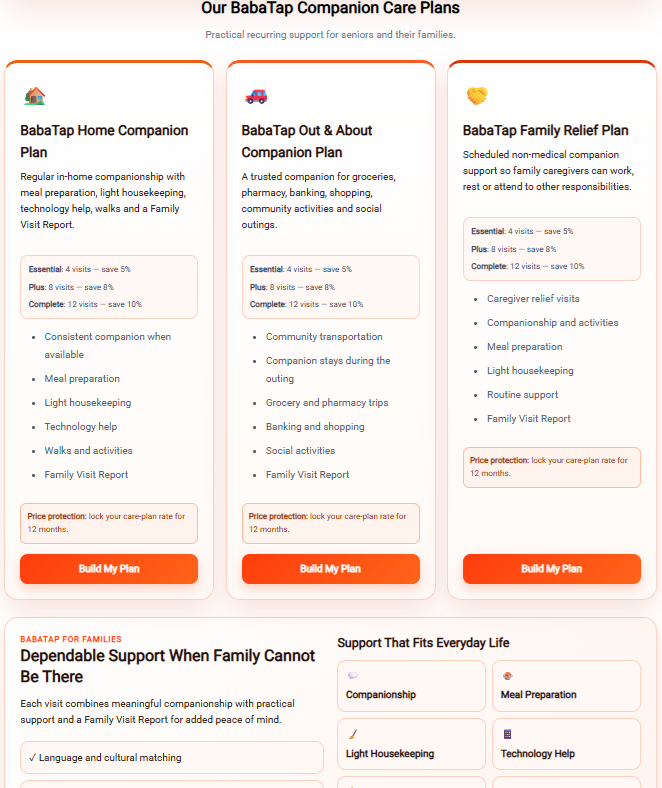Click the Complete 12 visits line in Home Companion
This screenshot has height=788, width=662.
click(x=85, y=305)
